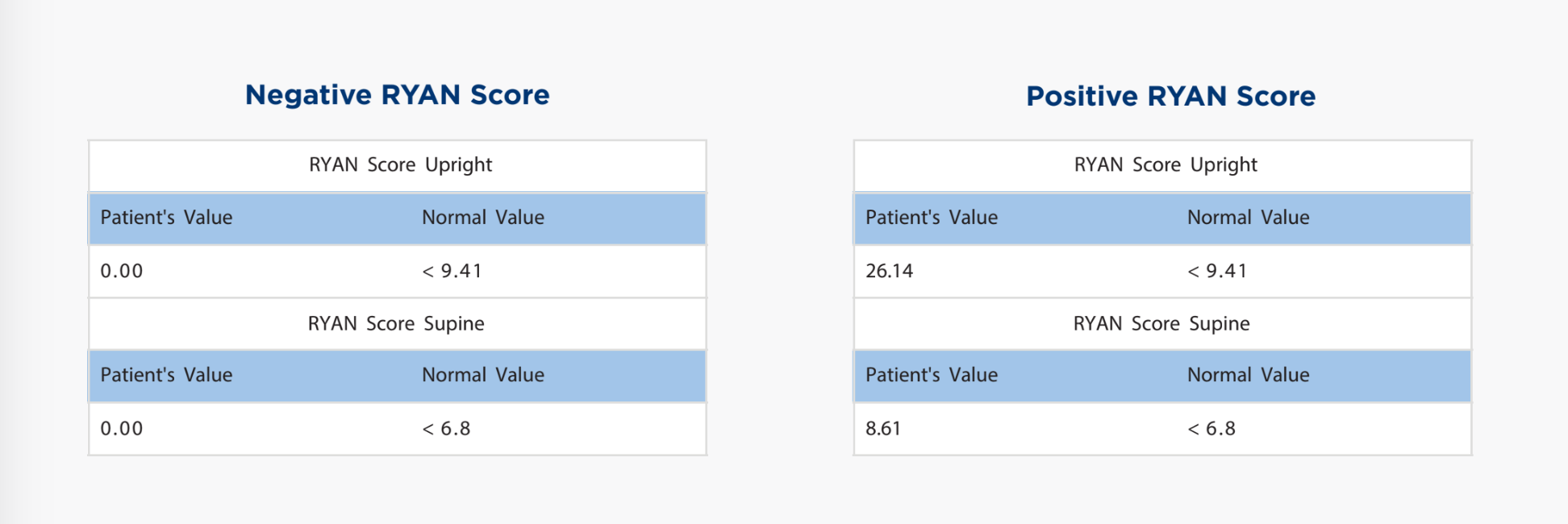Click the Positive RYAN Score heading
Screen dimensions: 1568x524
pos(1170,97)
